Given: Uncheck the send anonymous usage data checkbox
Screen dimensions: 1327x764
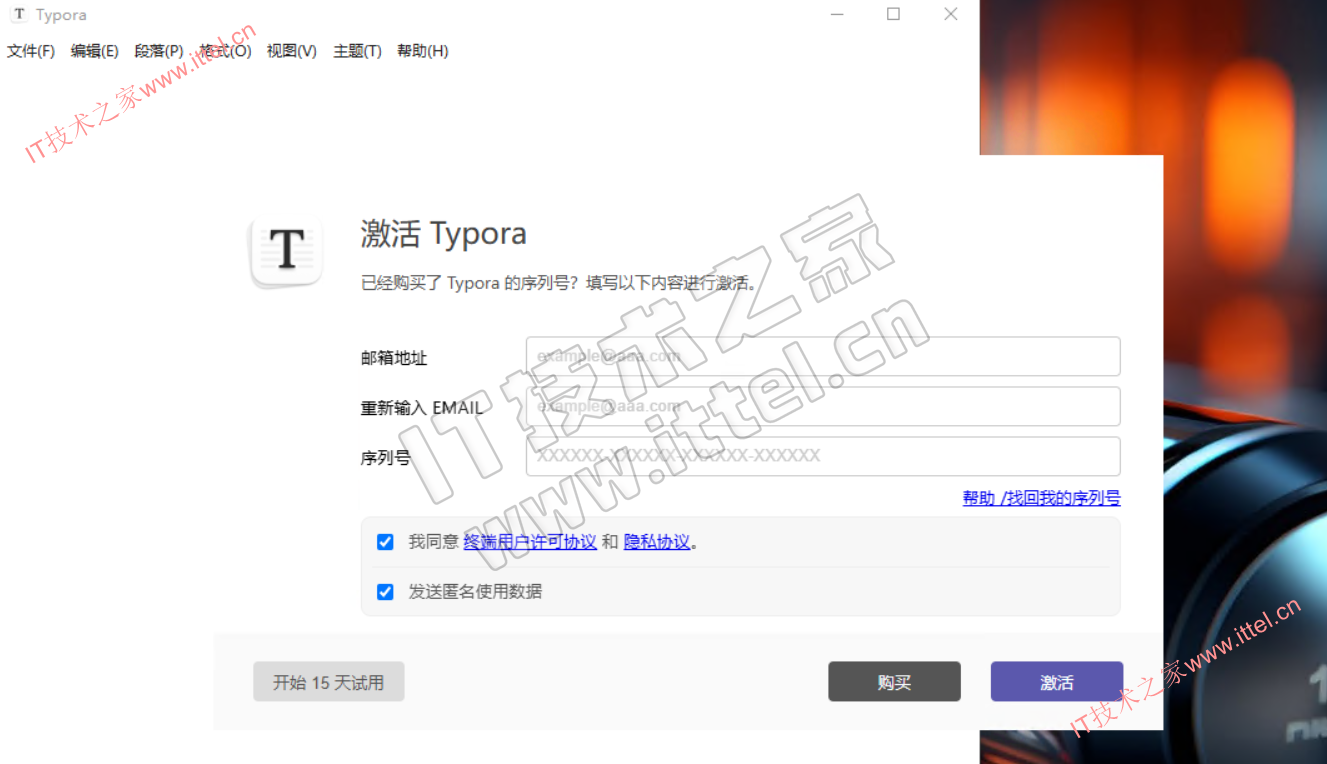Looking at the screenshot, I should coord(385,592).
